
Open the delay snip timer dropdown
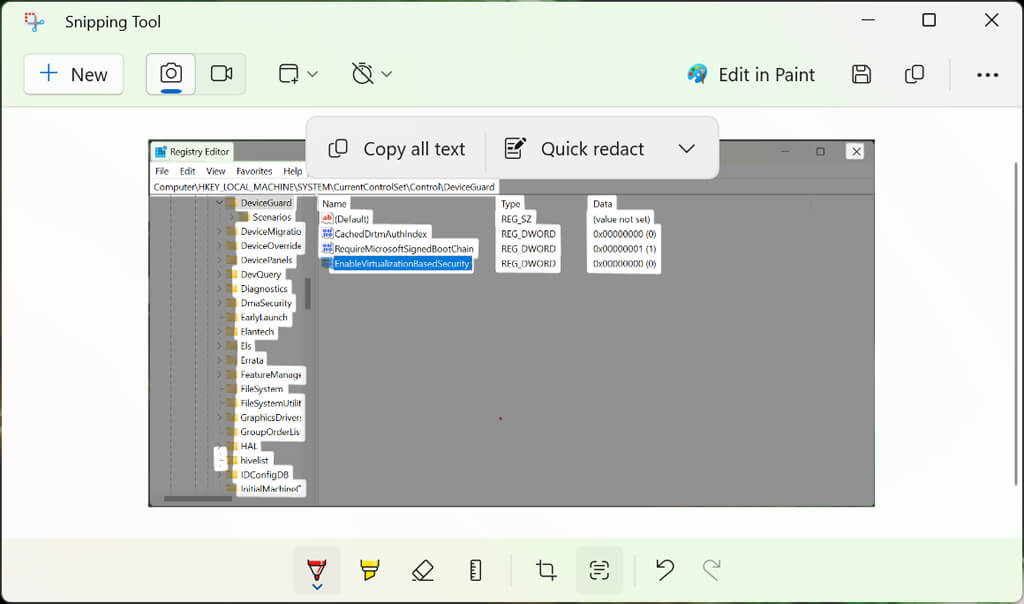pos(372,74)
